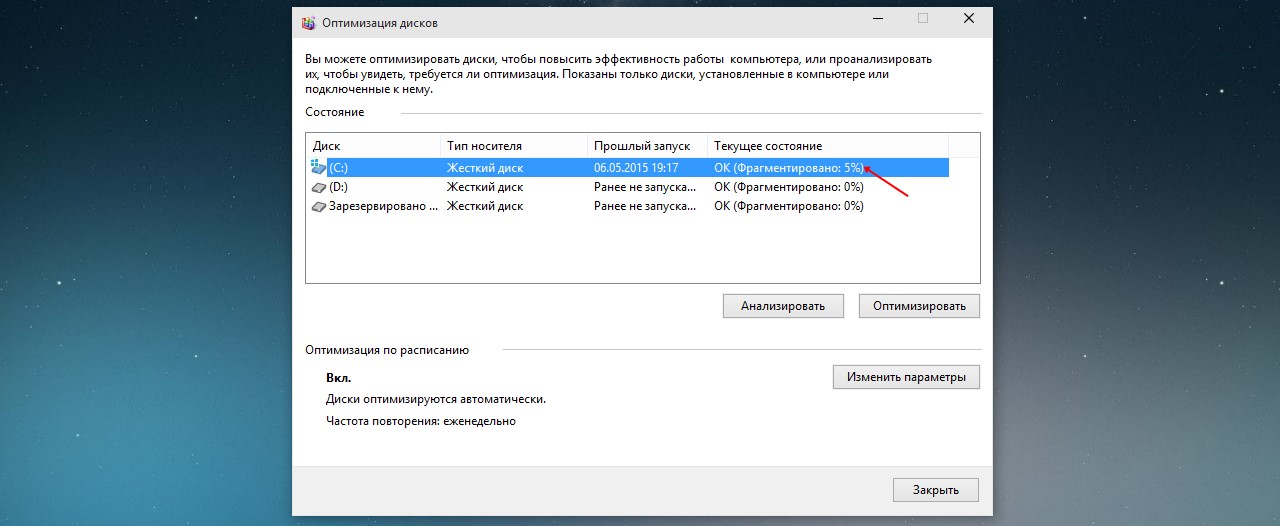Image resolution: width=1280 pixels, height=526 pixels.
Task: Click the Disk Optimization icon in title bar
Action: pos(309,22)
